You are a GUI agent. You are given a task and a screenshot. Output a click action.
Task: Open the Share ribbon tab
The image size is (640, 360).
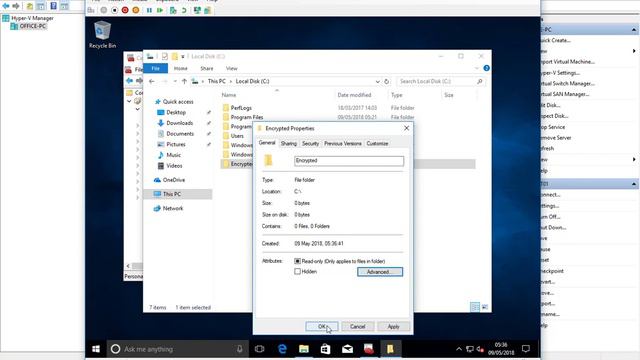click(207, 68)
